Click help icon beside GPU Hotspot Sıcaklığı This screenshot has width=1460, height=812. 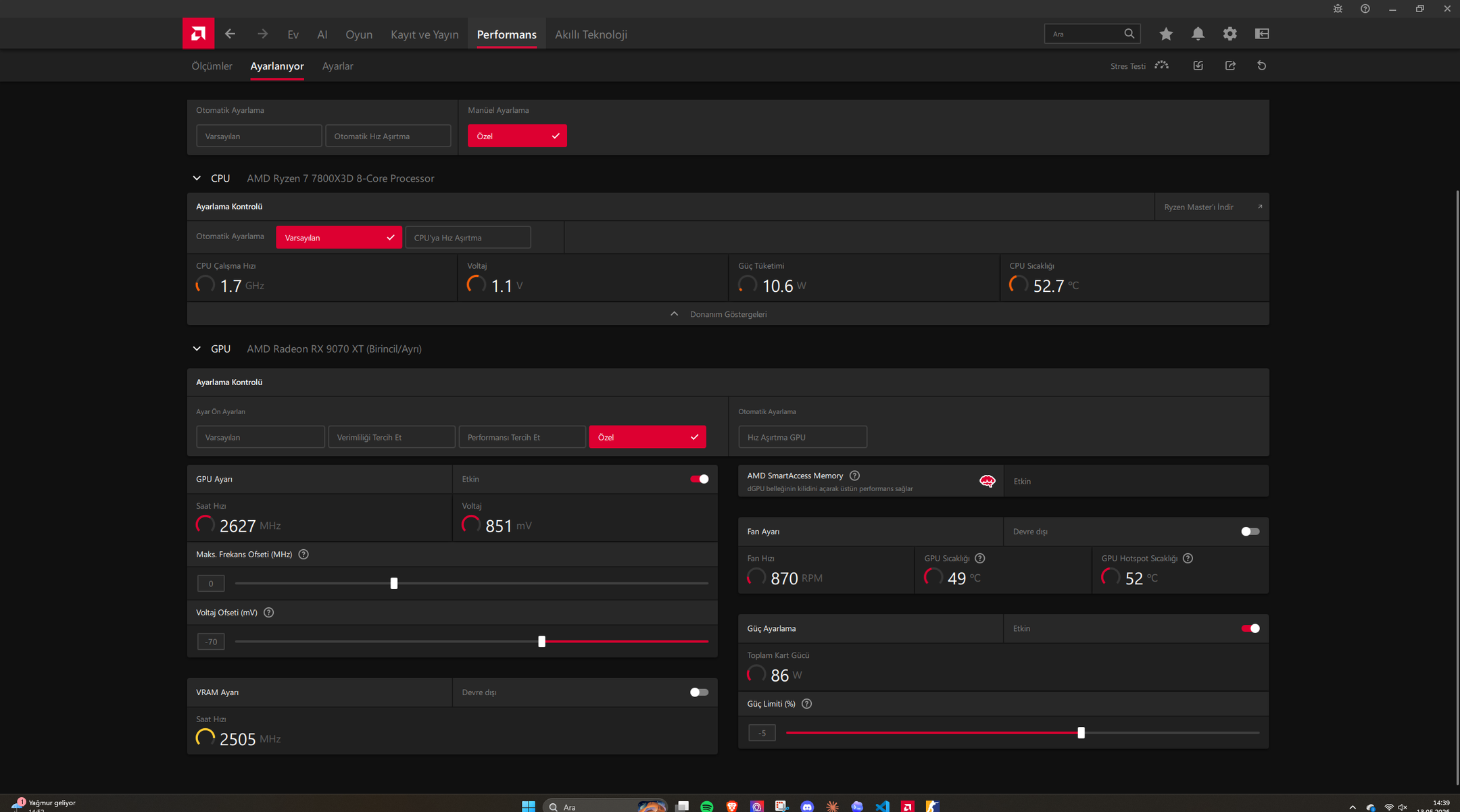(x=1188, y=559)
